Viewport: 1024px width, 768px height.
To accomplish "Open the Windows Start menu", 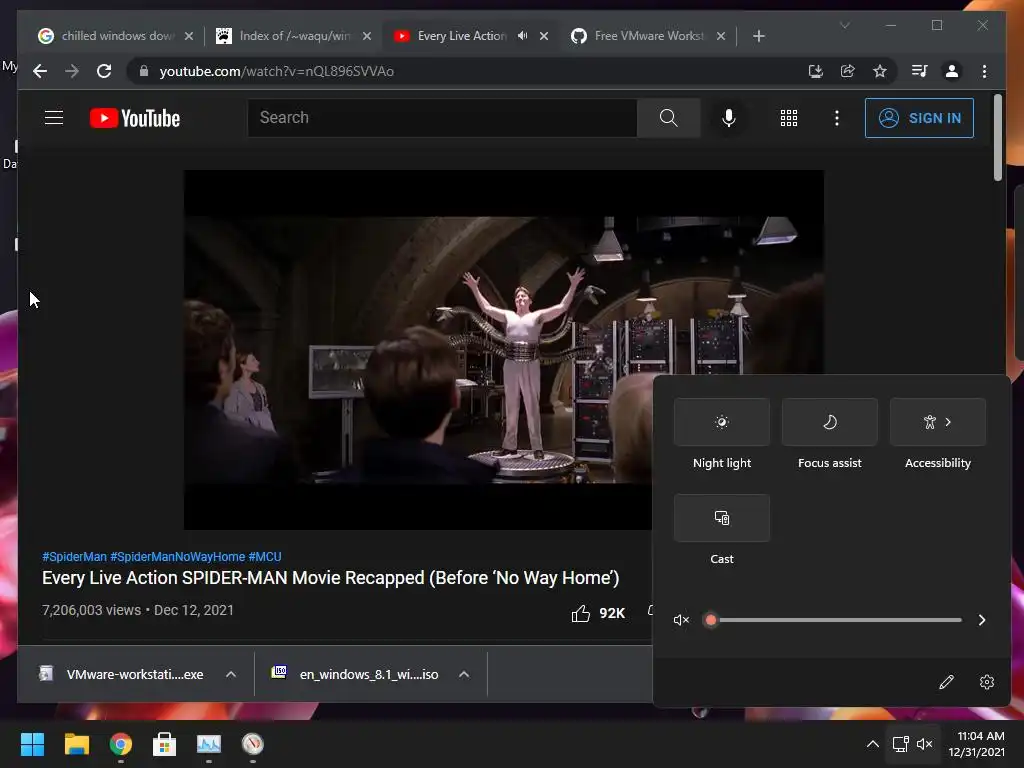I will point(32,744).
